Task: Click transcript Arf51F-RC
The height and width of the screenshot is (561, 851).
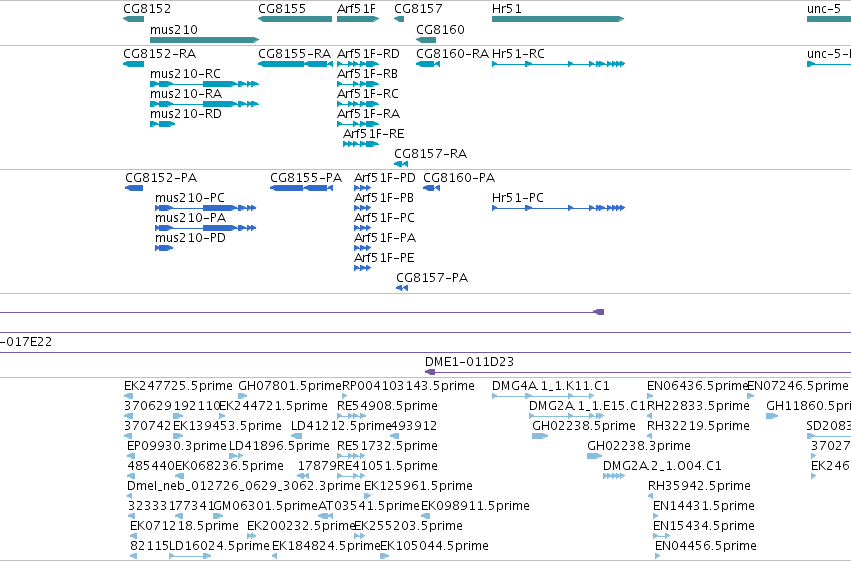Action: click(367, 94)
